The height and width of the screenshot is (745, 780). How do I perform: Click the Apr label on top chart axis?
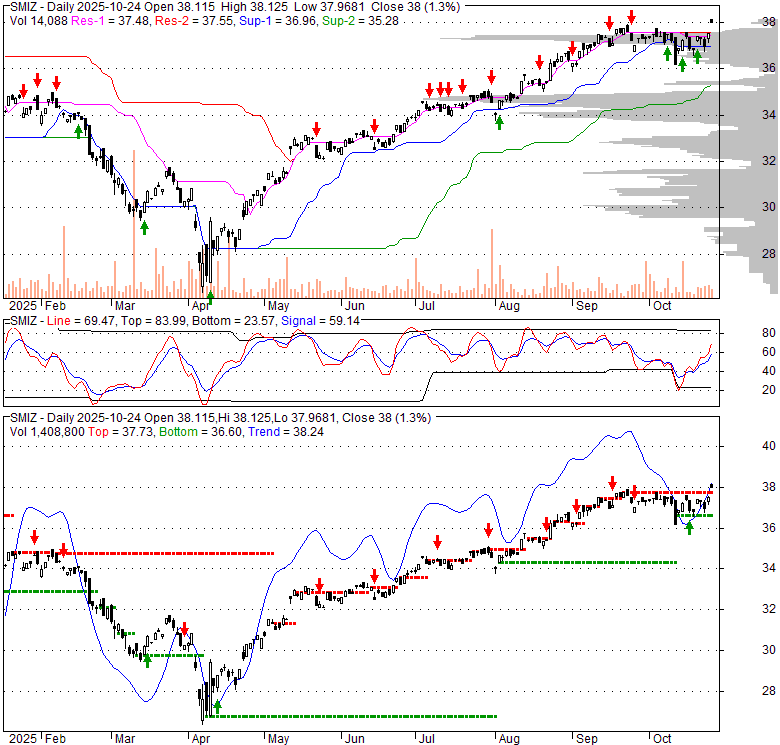[203, 305]
